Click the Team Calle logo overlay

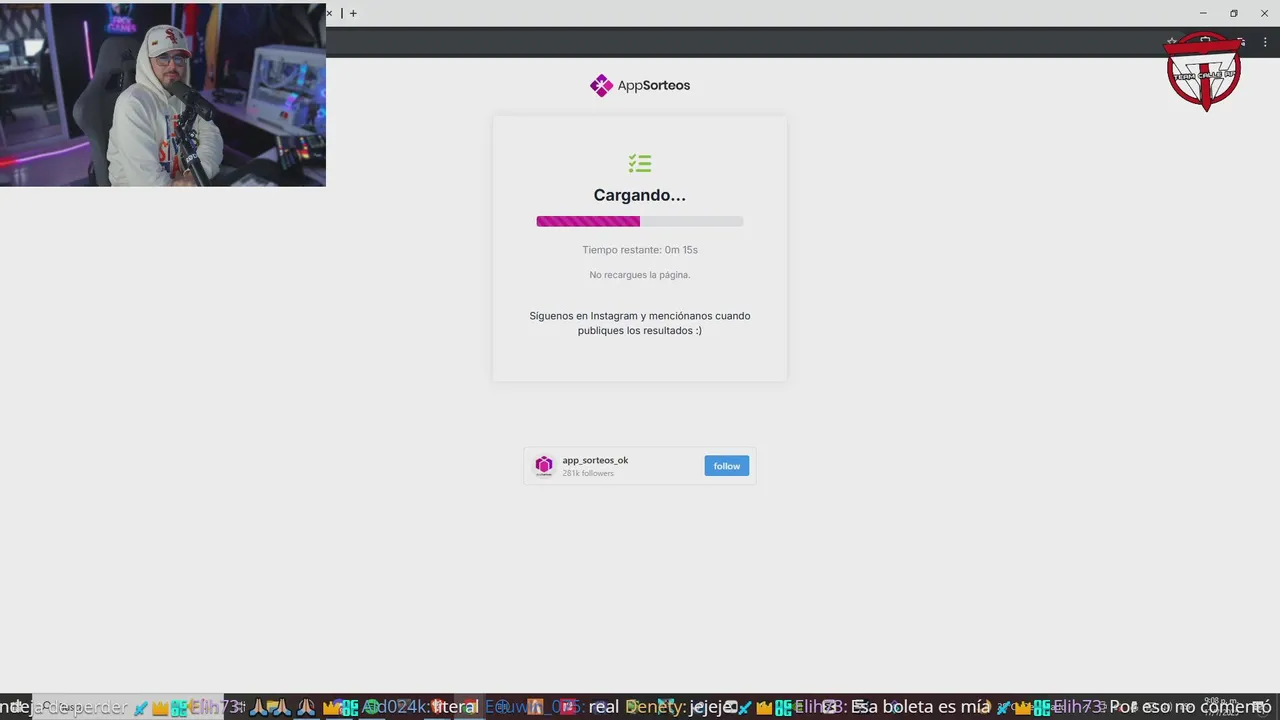coord(1204,70)
